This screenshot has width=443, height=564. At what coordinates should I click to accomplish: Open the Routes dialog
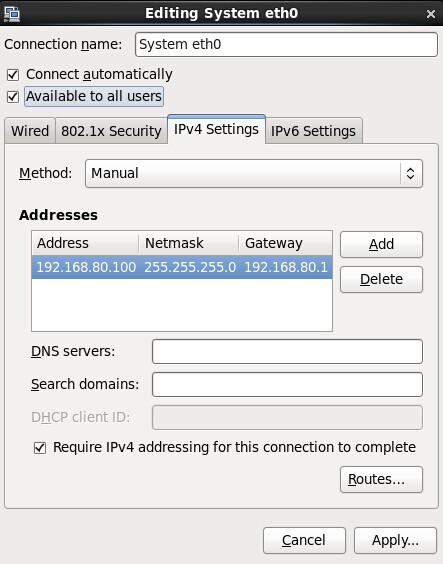tap(381, 479)
